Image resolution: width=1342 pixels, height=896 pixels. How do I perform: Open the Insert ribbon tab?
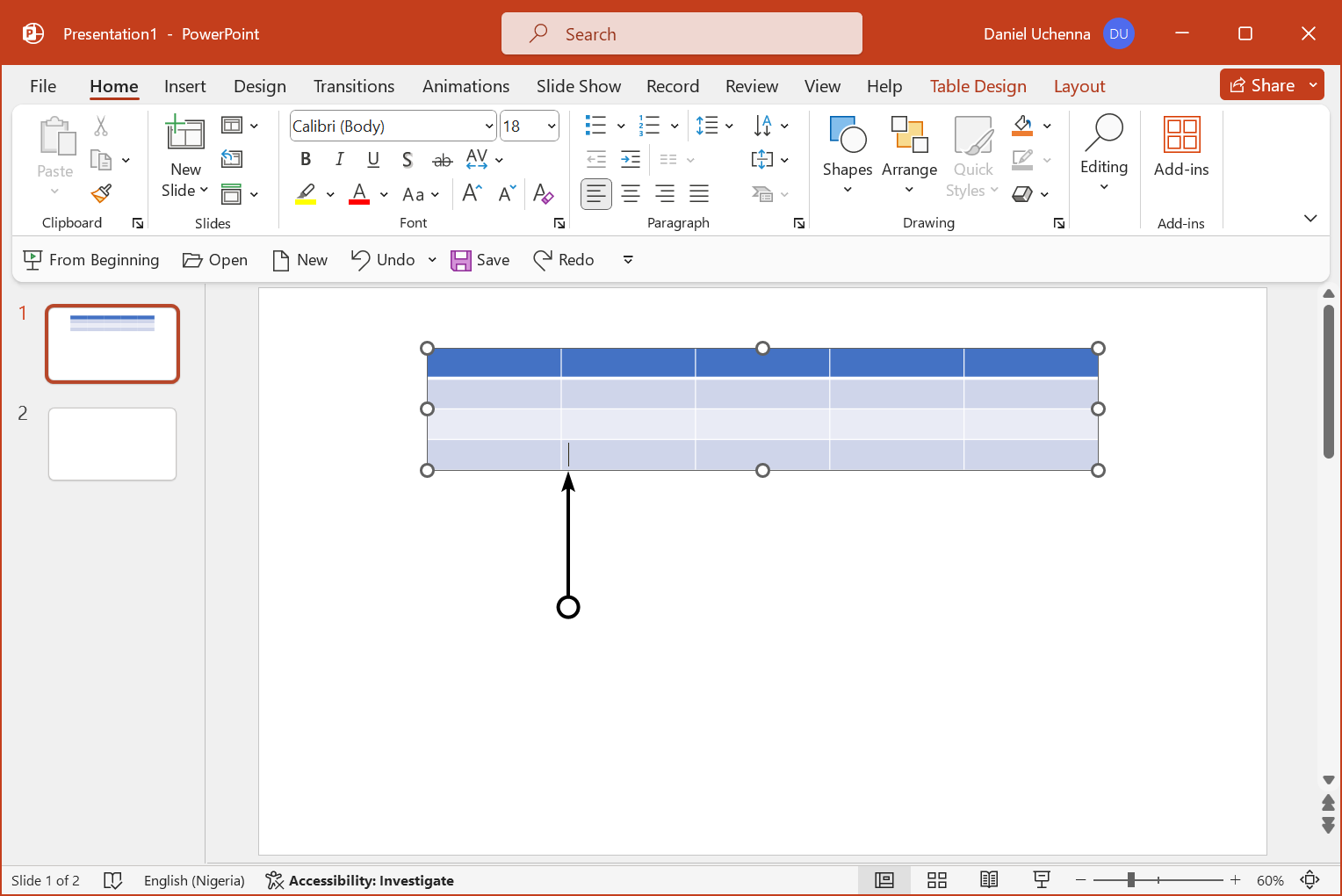point(184,86)
